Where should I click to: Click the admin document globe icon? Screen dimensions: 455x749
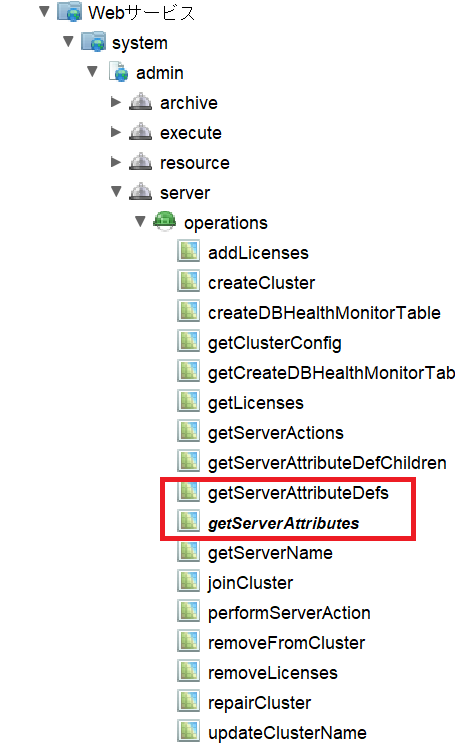118,72
